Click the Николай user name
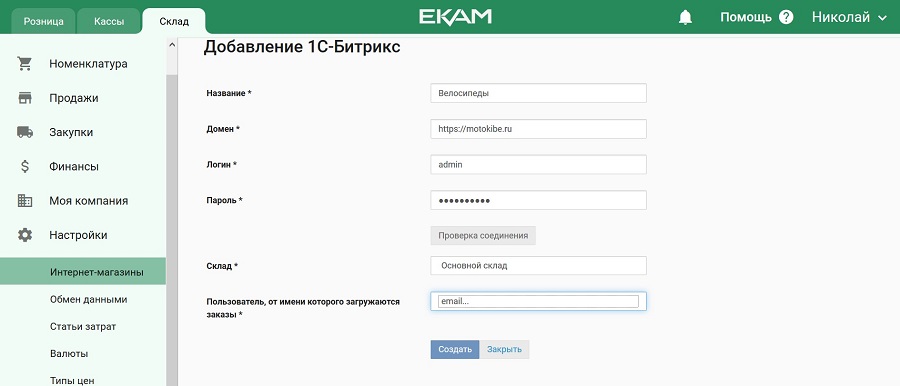Viewport: 900px width, 386px height. 840,17
